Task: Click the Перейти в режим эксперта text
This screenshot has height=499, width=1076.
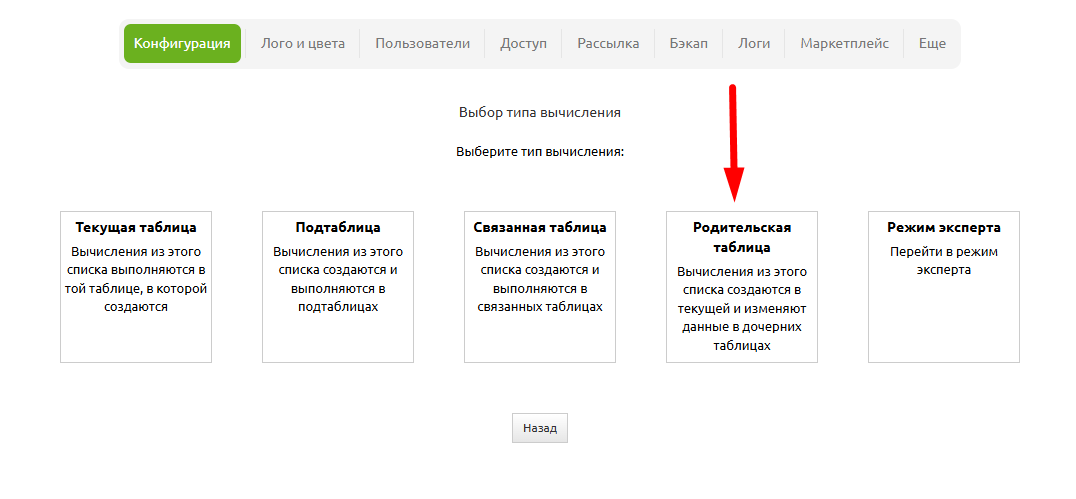Action: point(944,261)
